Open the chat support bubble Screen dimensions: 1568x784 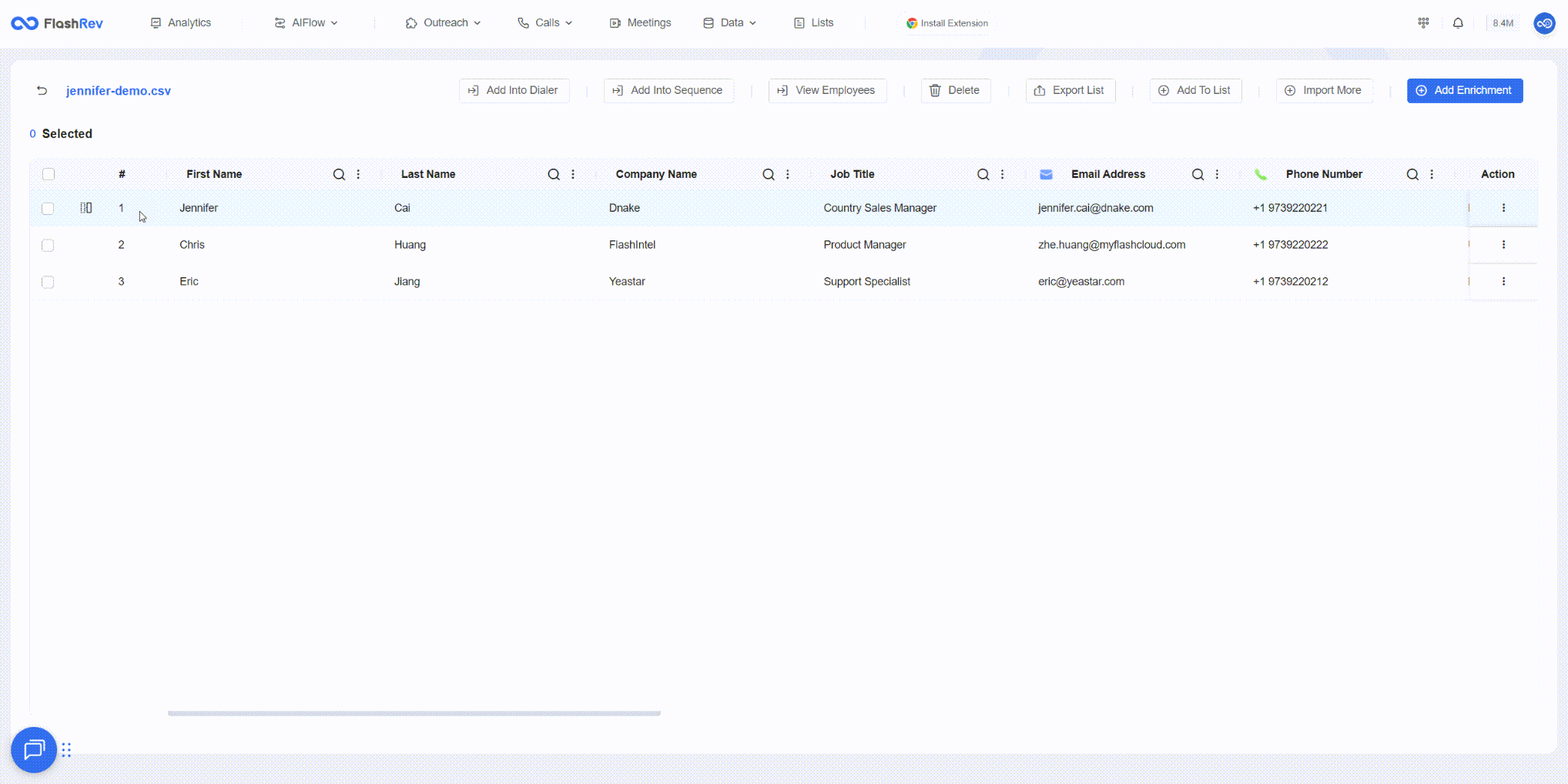point(34,749)
